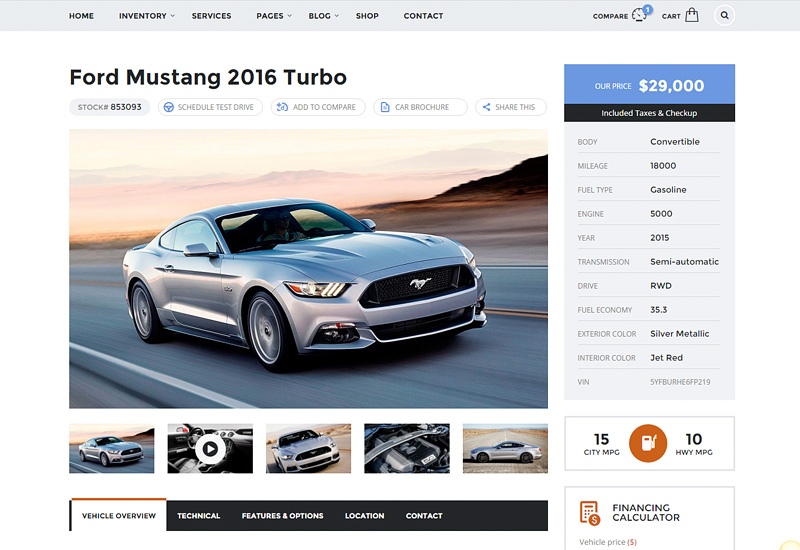Click the Gasoline fuel type value
Viewport: 800px width, 550px height.
pos(668,190)
